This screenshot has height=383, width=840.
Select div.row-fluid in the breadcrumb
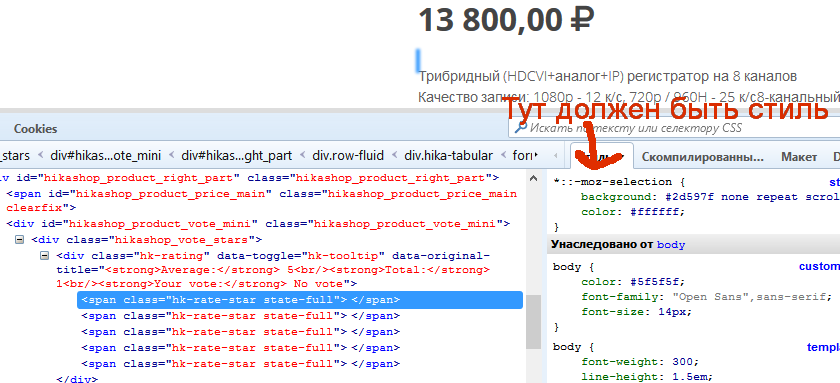click(347, 156)
